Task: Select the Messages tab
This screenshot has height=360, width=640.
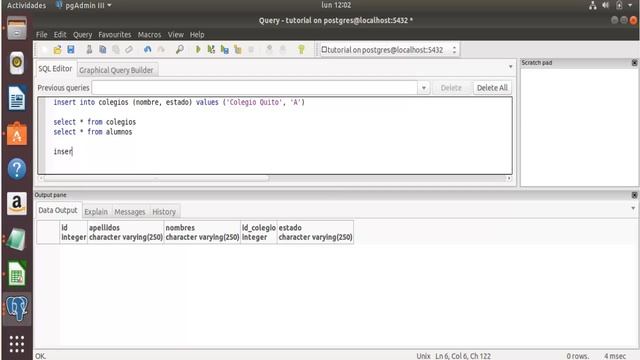Action: pos(130,212)
